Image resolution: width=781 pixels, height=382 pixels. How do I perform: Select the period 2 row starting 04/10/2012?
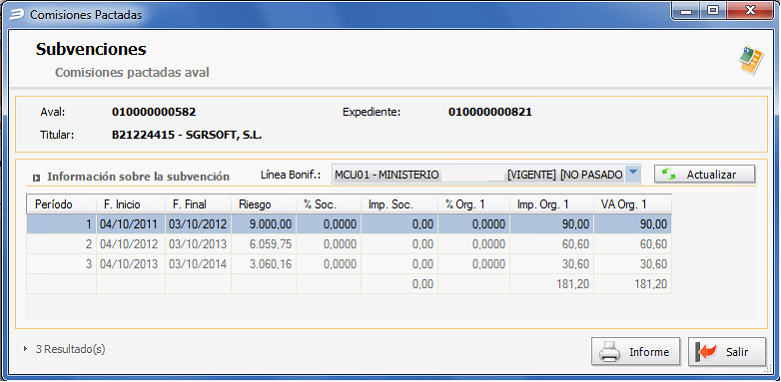click(348, 244)
